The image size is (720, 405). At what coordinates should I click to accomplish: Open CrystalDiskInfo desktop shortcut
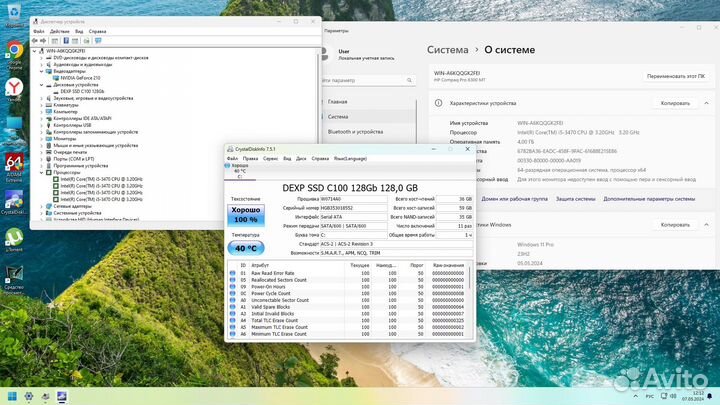tap(14, 202)
